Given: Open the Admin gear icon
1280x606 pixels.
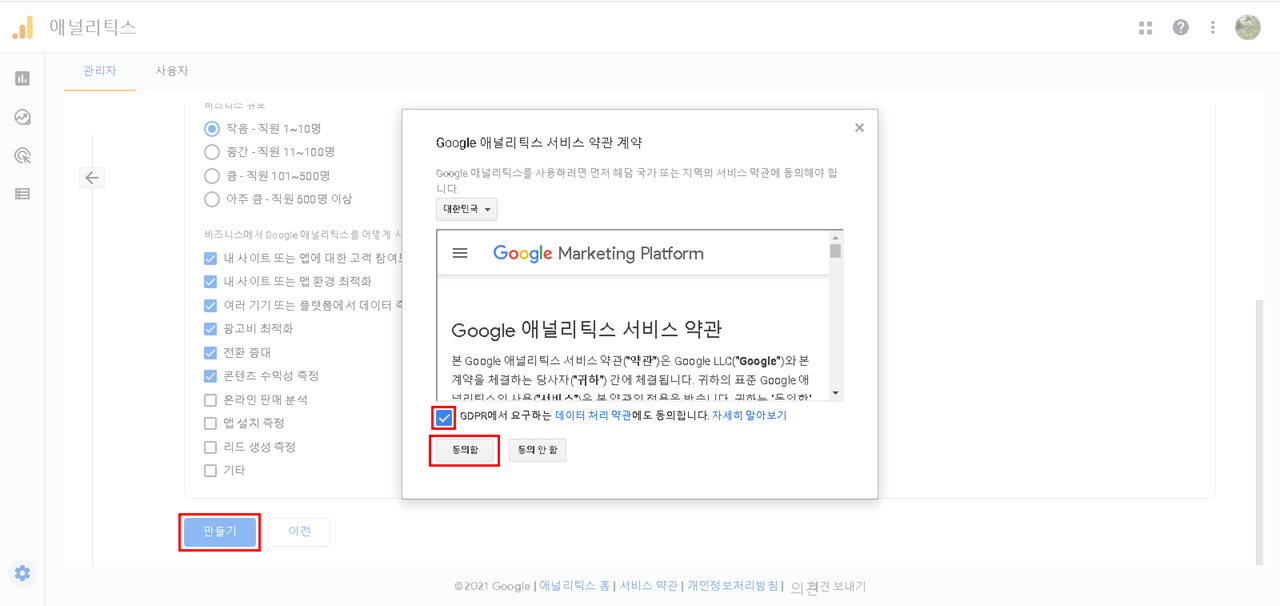Looking at the screenshot, I should 22,573.
